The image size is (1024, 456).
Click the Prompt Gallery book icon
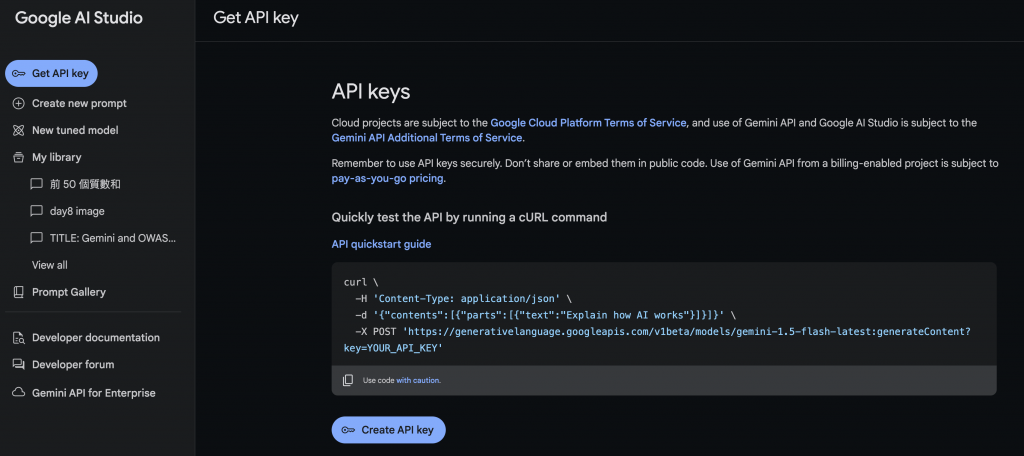coord(18,292)
